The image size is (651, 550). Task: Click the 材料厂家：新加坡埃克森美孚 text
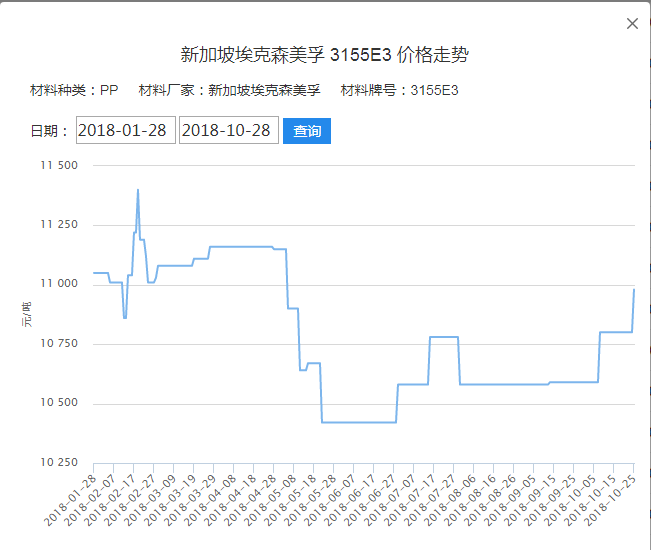(x=229, y=91)
